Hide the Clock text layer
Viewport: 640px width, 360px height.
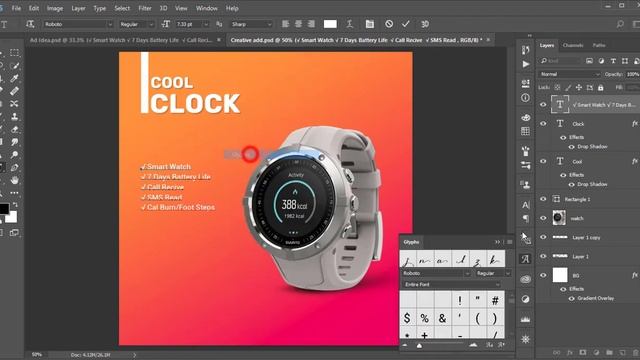click(x=543, y=124)
